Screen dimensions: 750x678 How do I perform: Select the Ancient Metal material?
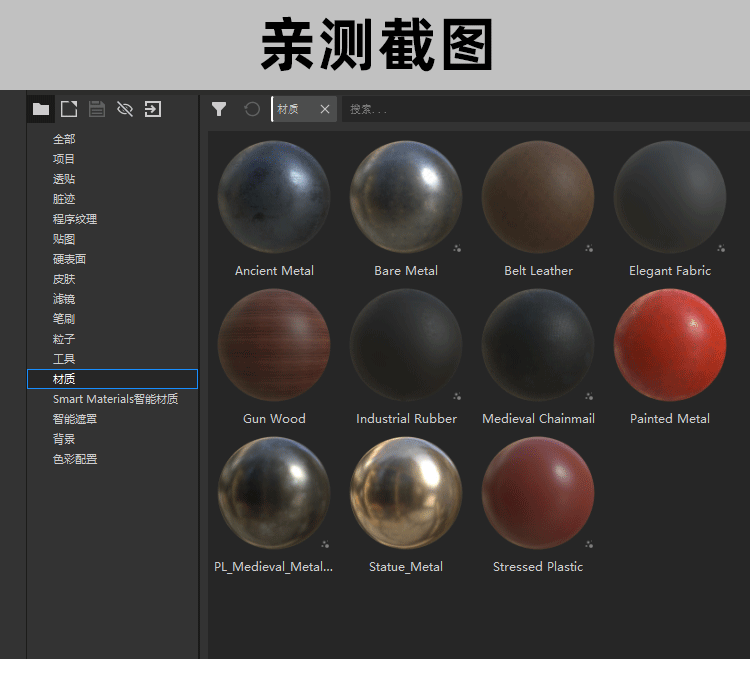274,197
